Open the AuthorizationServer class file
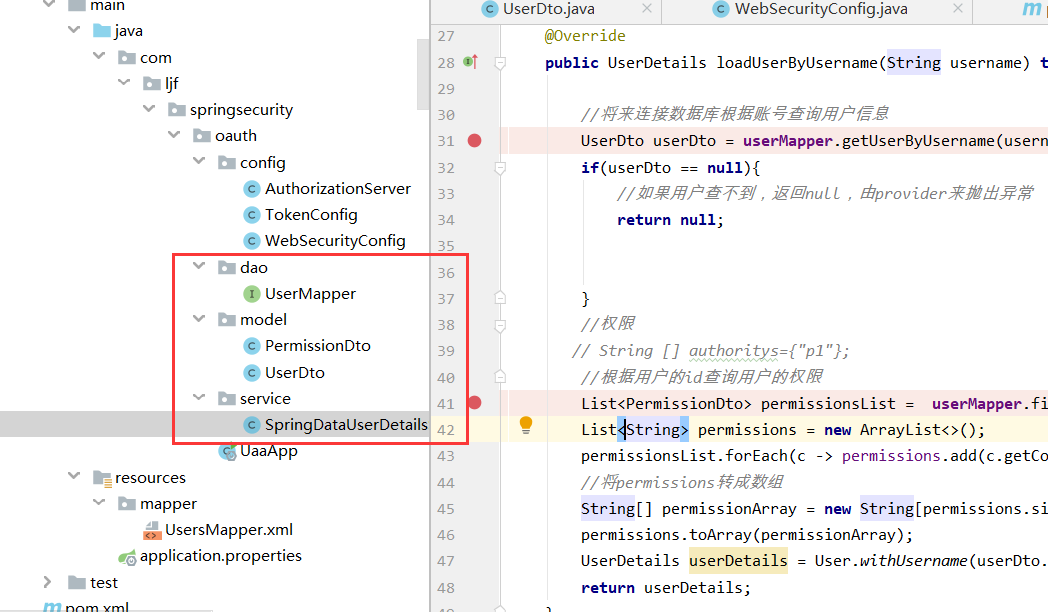1048x612 pixels. pyautogui.click(x=338, y=189)
